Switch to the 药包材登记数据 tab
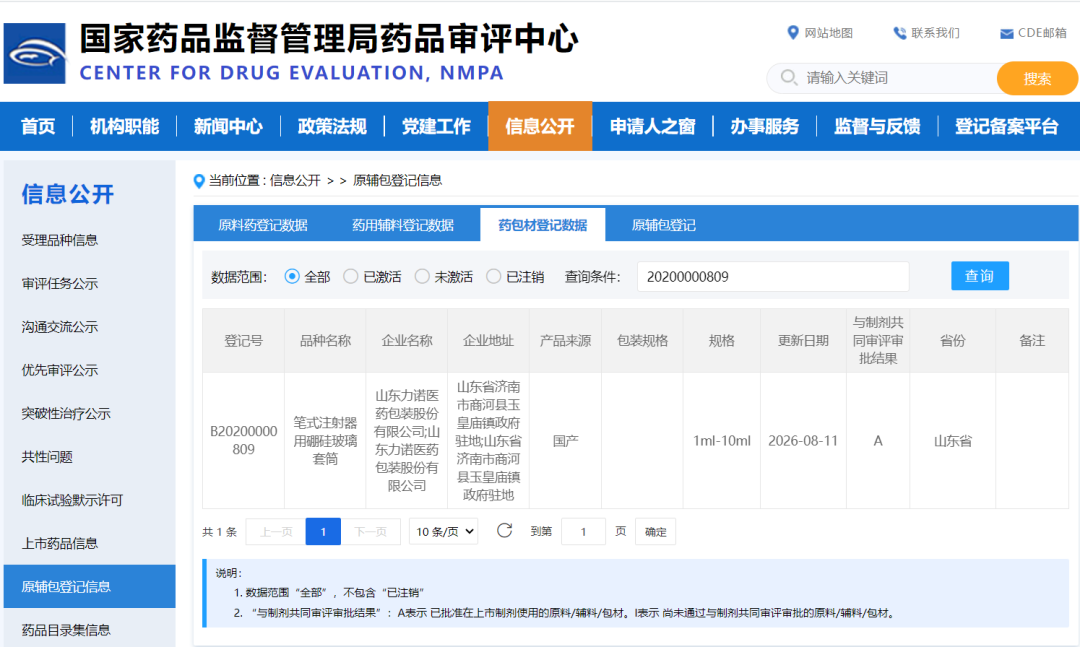 pos(543,225)
